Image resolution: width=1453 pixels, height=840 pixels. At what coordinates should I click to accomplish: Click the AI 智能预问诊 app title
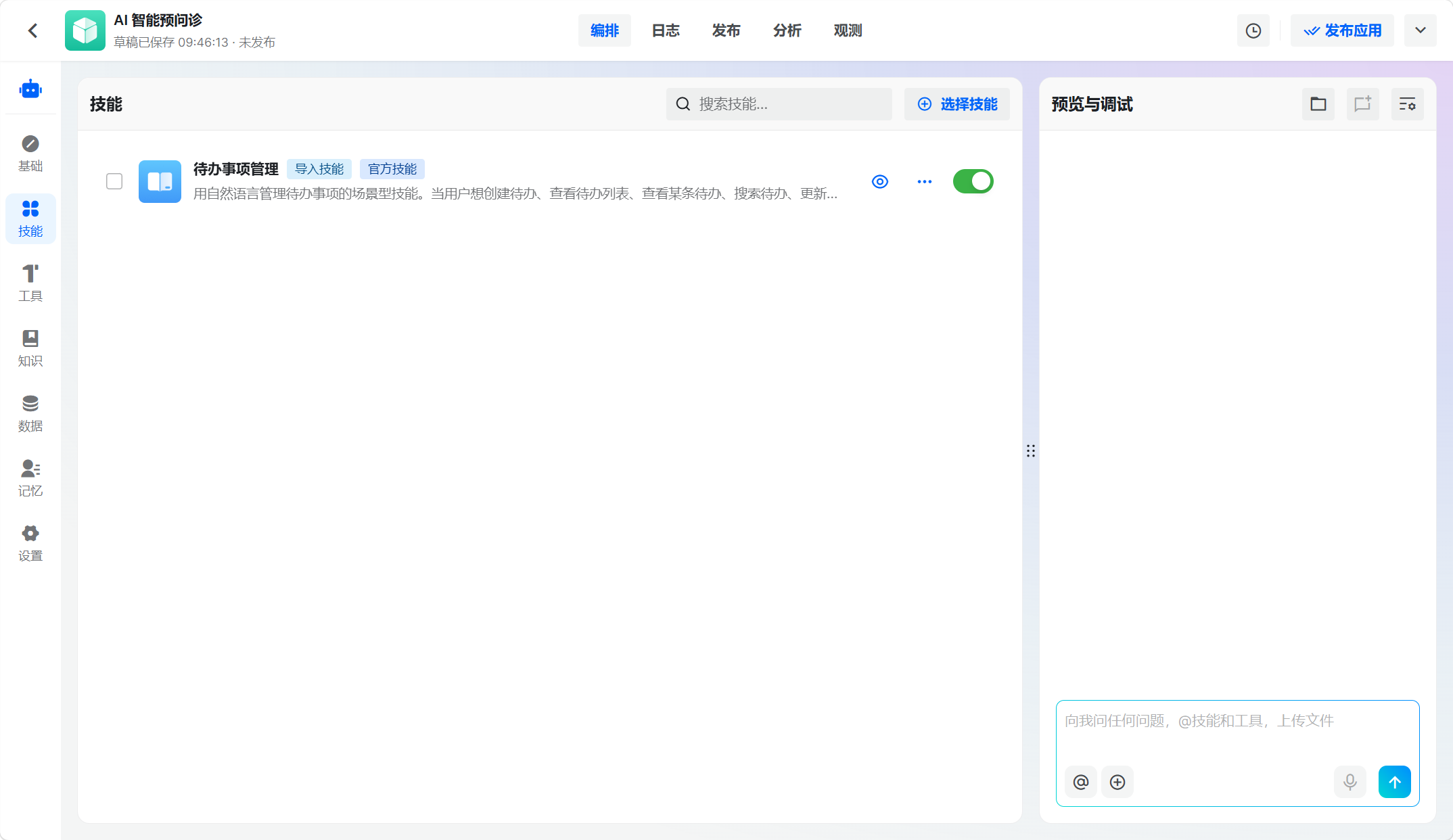click(158, 20)
